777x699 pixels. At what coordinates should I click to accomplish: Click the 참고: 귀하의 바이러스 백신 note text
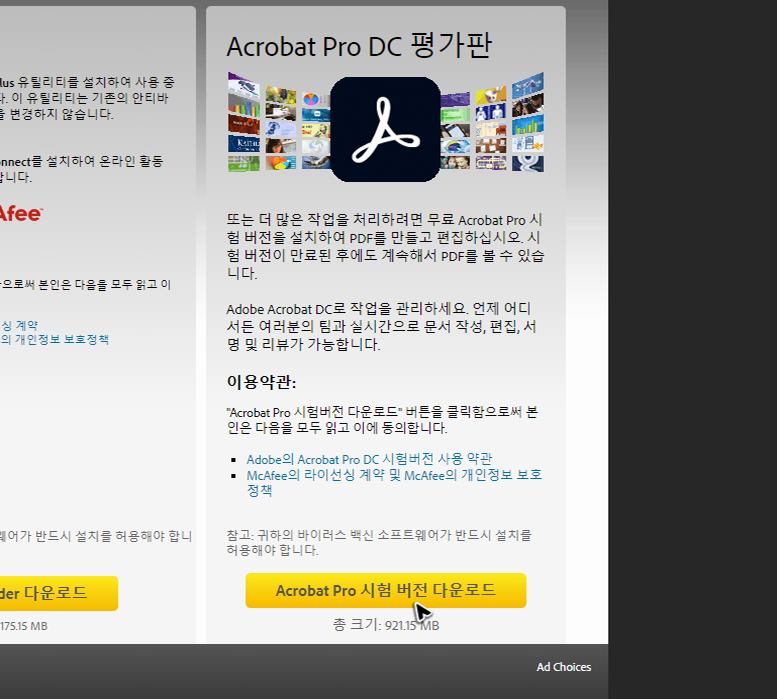tap(379, 542)
